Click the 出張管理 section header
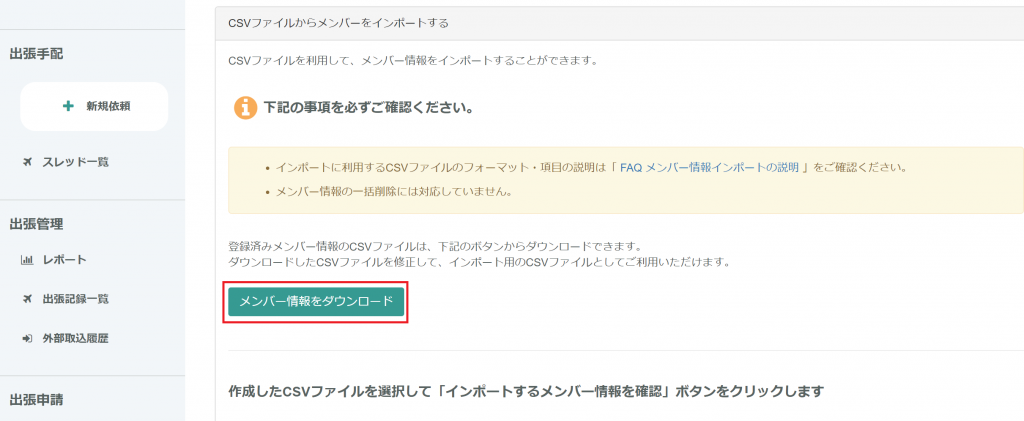This screenshot has width=1024, height=421. click(x=36, y=224)
